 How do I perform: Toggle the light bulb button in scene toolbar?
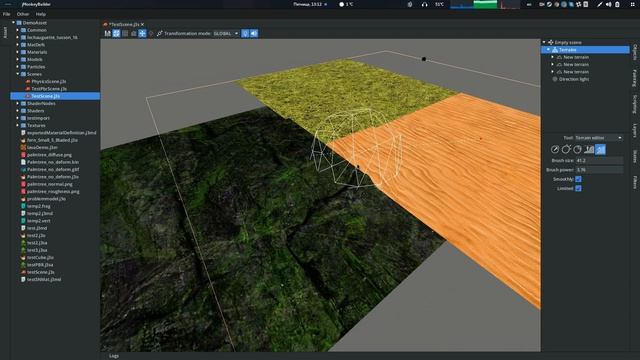245,33
